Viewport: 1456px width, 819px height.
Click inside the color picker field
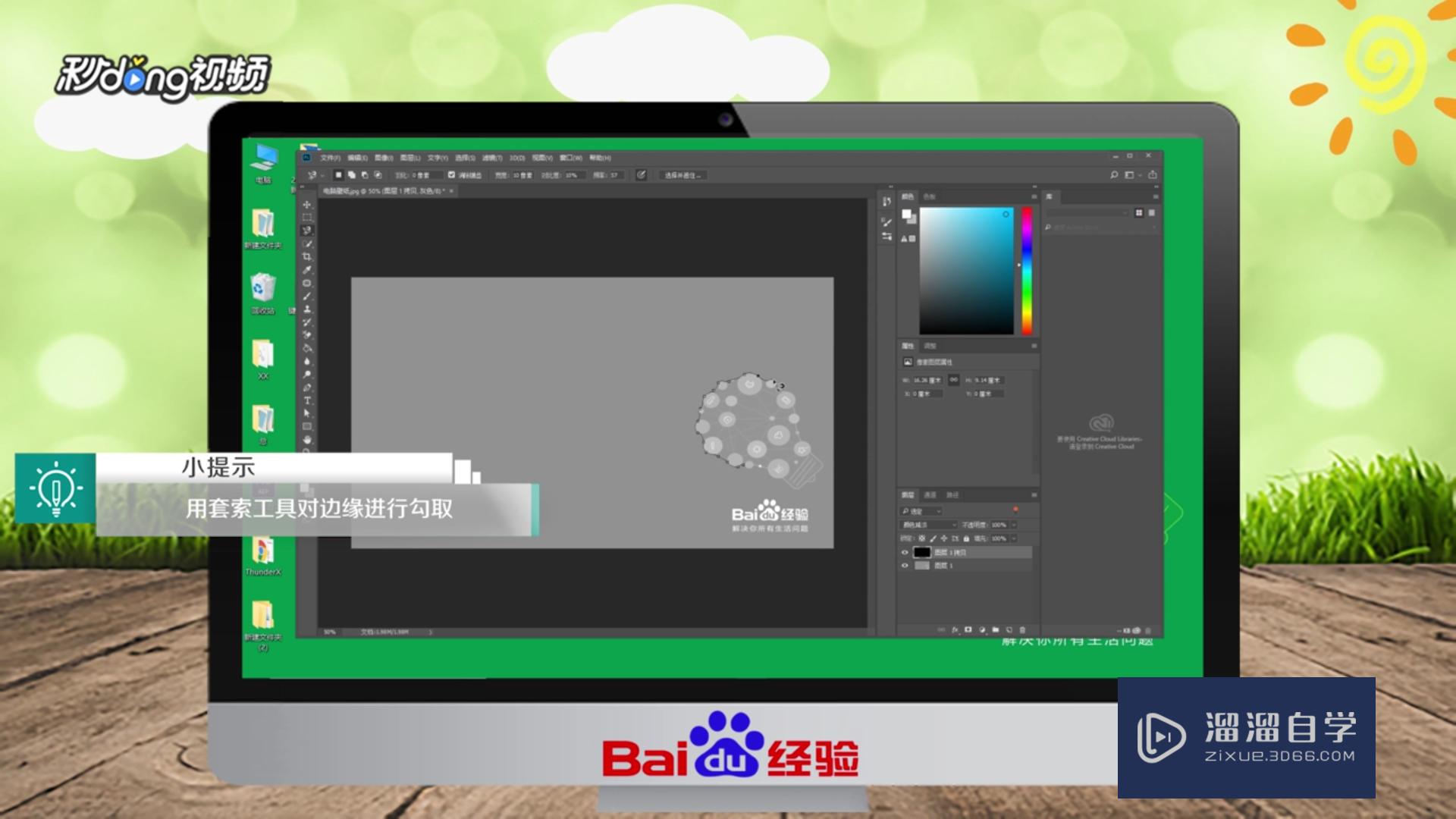[967, 271]
